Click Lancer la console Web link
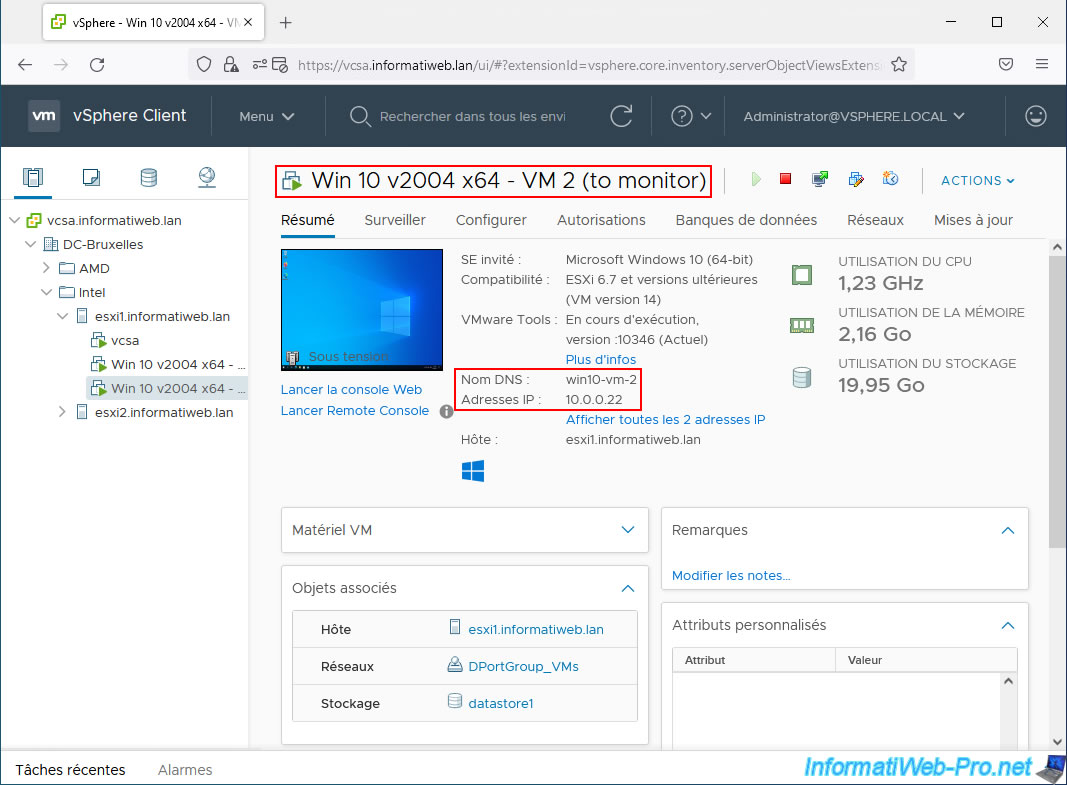This screenshot has height=785, width=1067. click(351, 390)
